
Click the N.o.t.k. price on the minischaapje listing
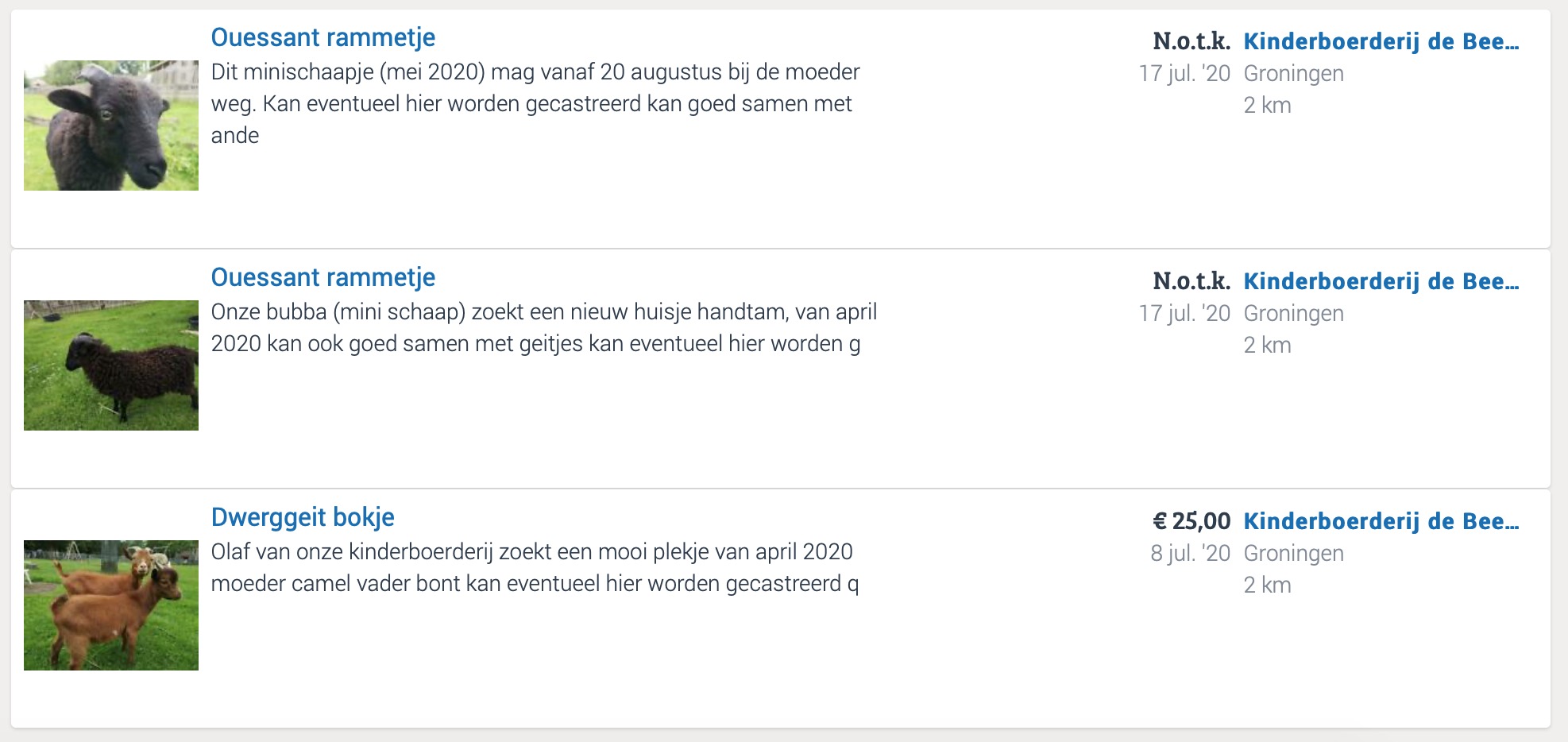[1191, 41]
